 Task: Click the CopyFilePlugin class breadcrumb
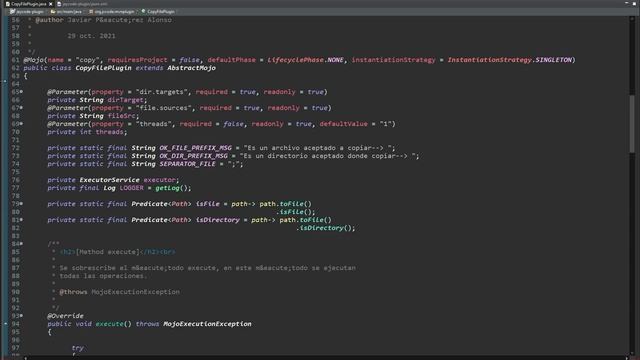tap(161, 11)
